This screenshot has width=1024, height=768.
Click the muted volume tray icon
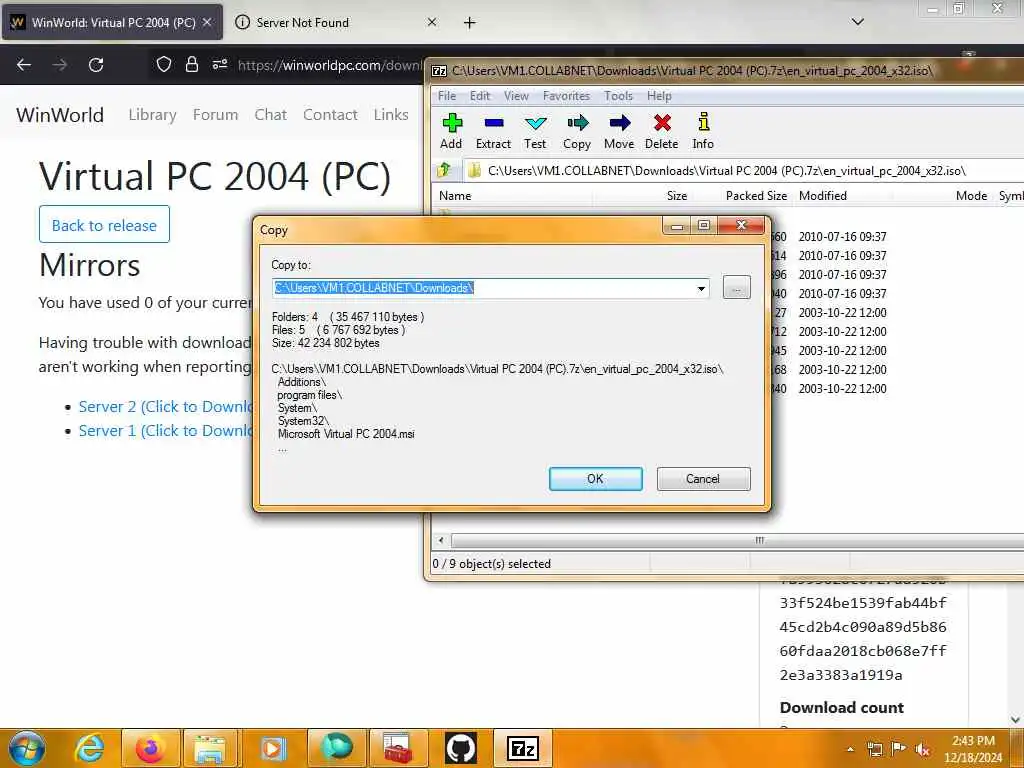point(923,749)
